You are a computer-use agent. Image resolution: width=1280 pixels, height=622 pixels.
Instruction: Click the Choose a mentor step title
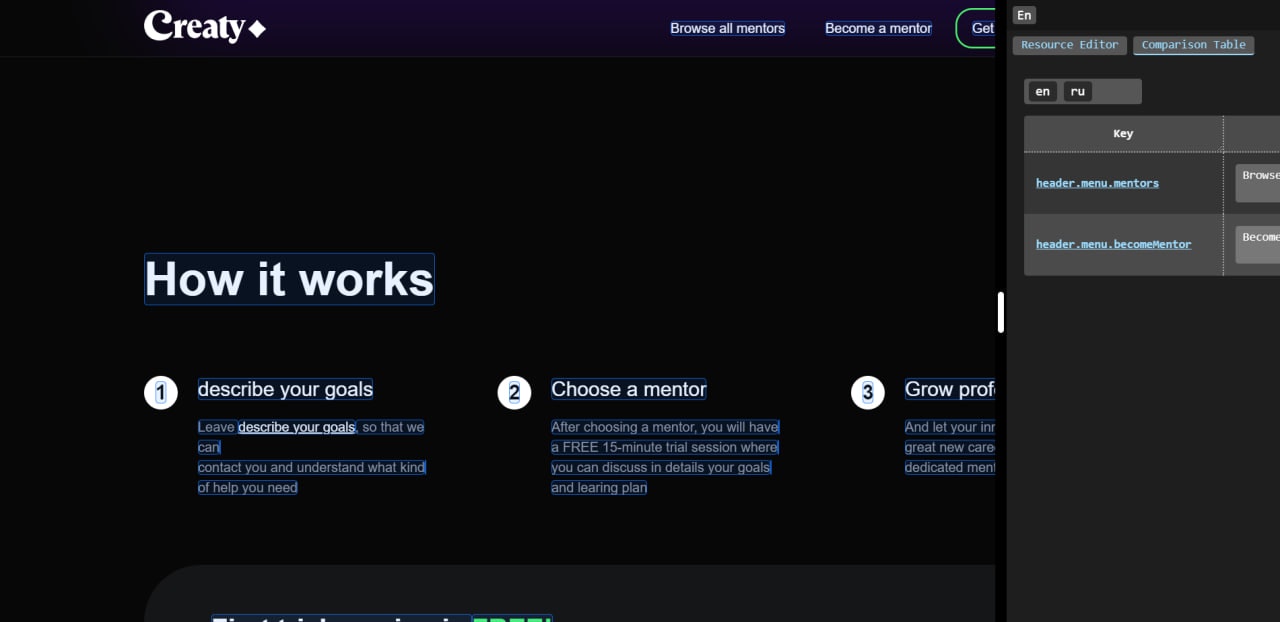628,389
